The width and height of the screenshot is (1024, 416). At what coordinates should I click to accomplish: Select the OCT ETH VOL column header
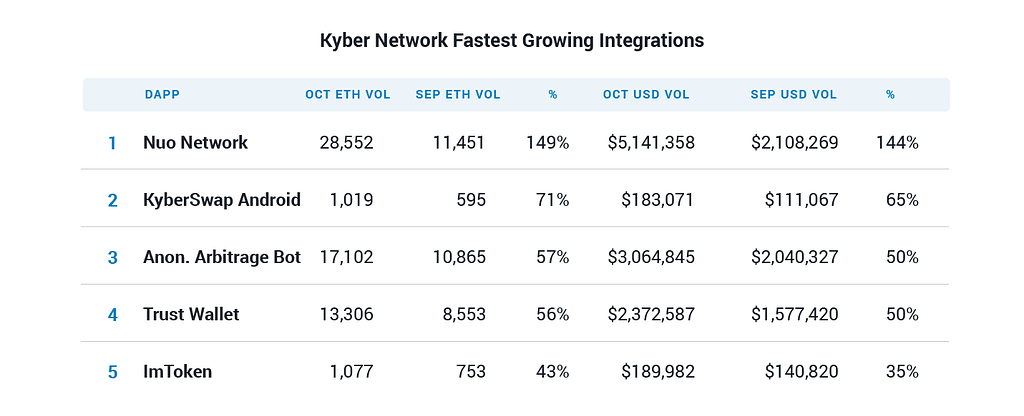coord(347,95)
